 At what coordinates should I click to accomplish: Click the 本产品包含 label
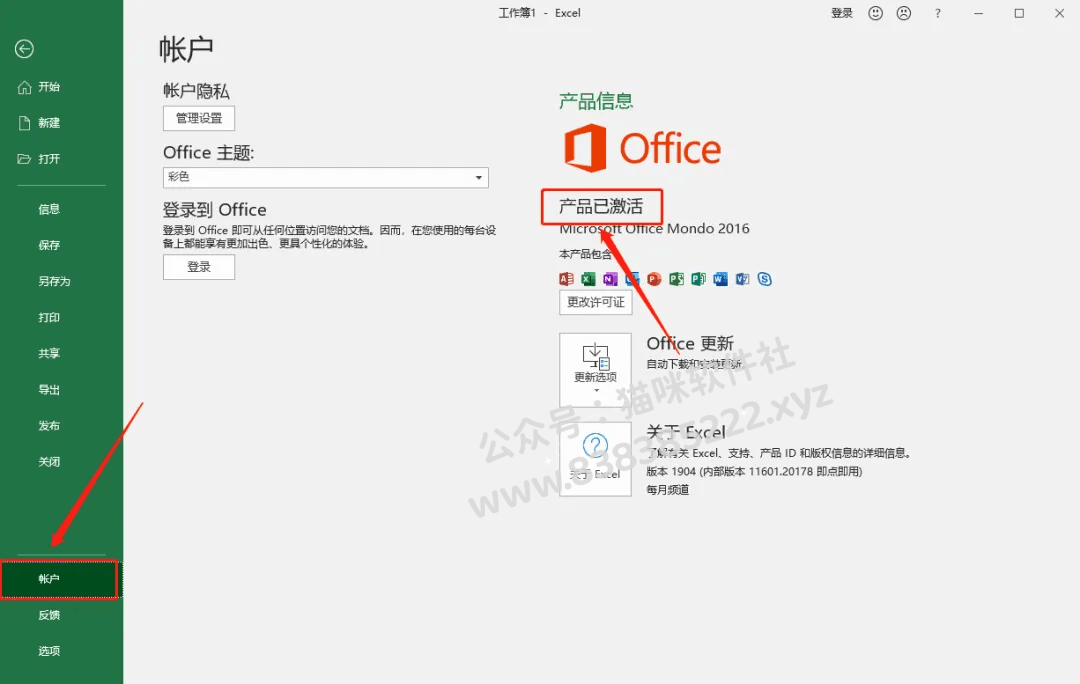(585, 254)
